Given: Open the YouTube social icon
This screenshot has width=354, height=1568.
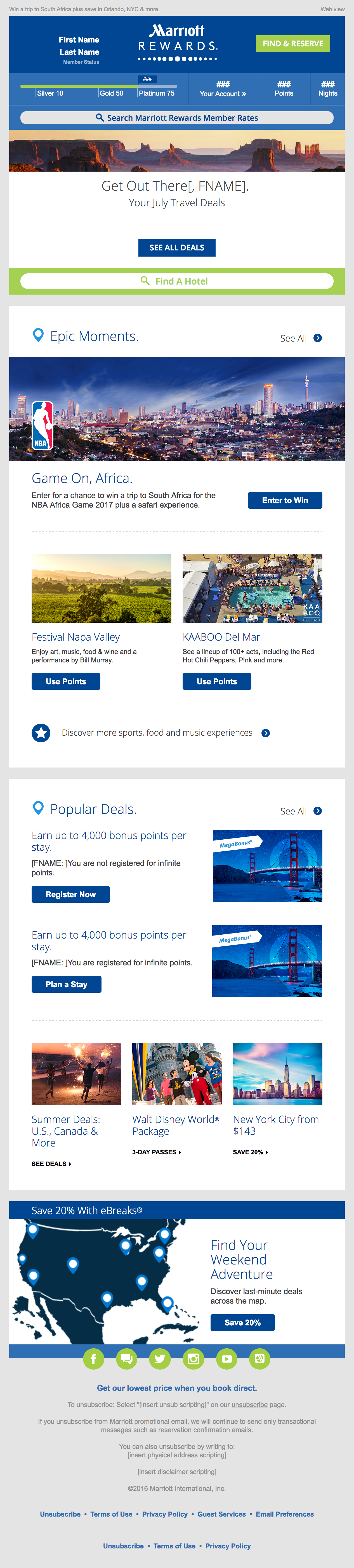Looking at the screenshot, I should (227, 1359).
